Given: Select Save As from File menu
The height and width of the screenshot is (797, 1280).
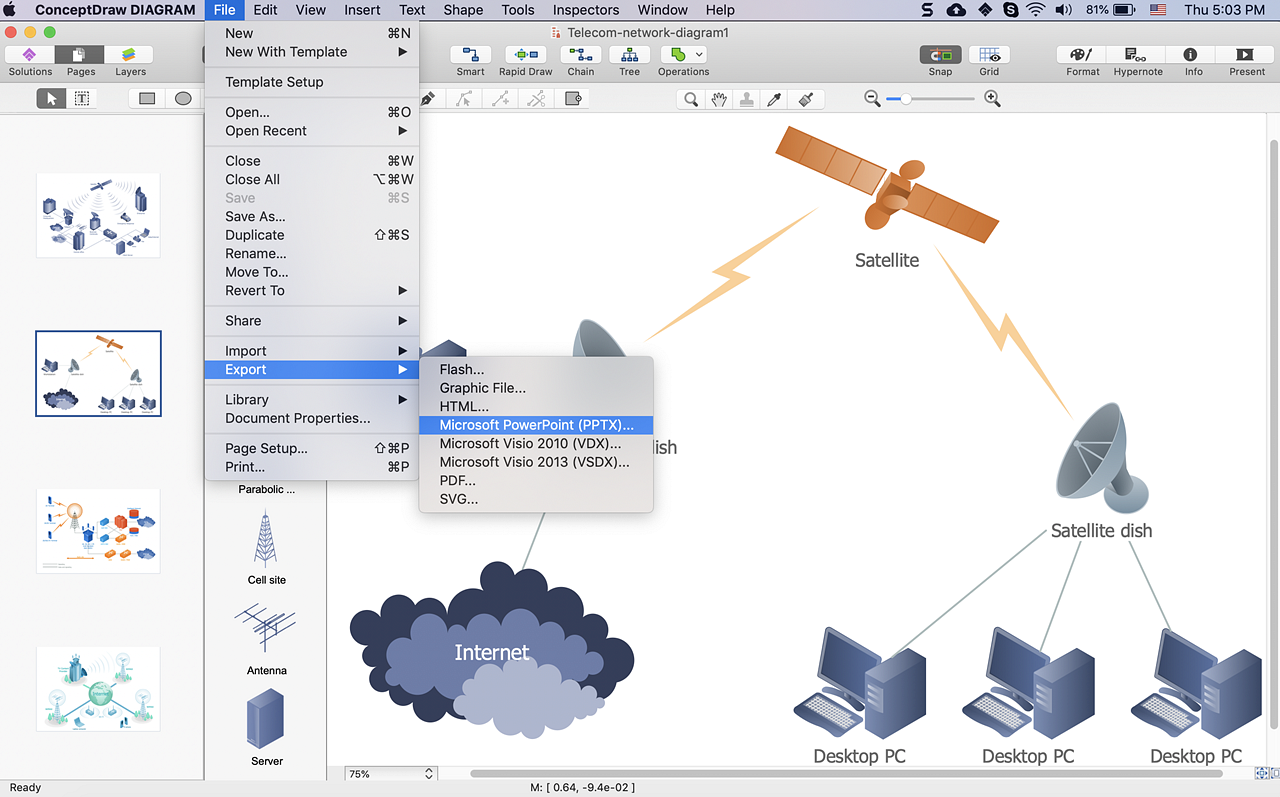Looking at the screenshot, I should coord(255,216).
